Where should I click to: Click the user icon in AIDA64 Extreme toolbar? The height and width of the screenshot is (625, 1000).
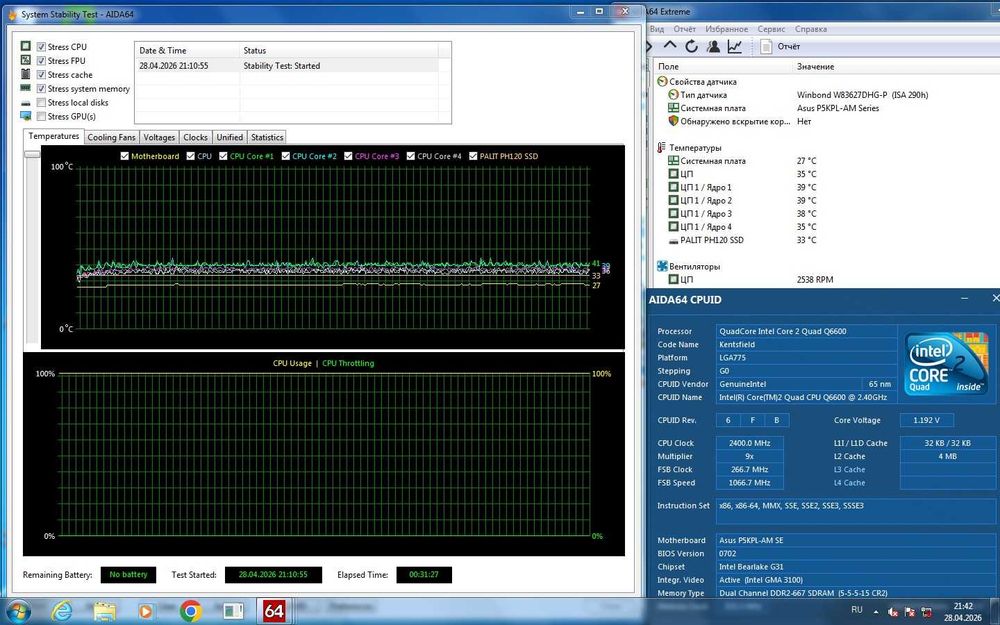[714, 46]
